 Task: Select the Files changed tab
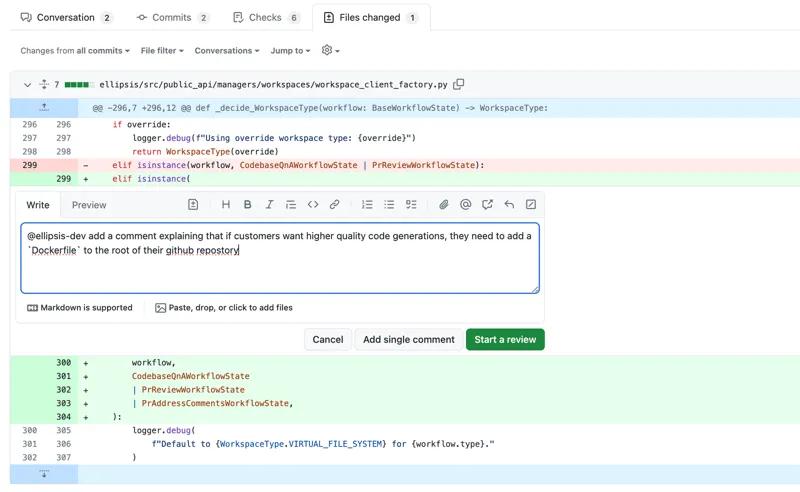click(x=371, y=17)
